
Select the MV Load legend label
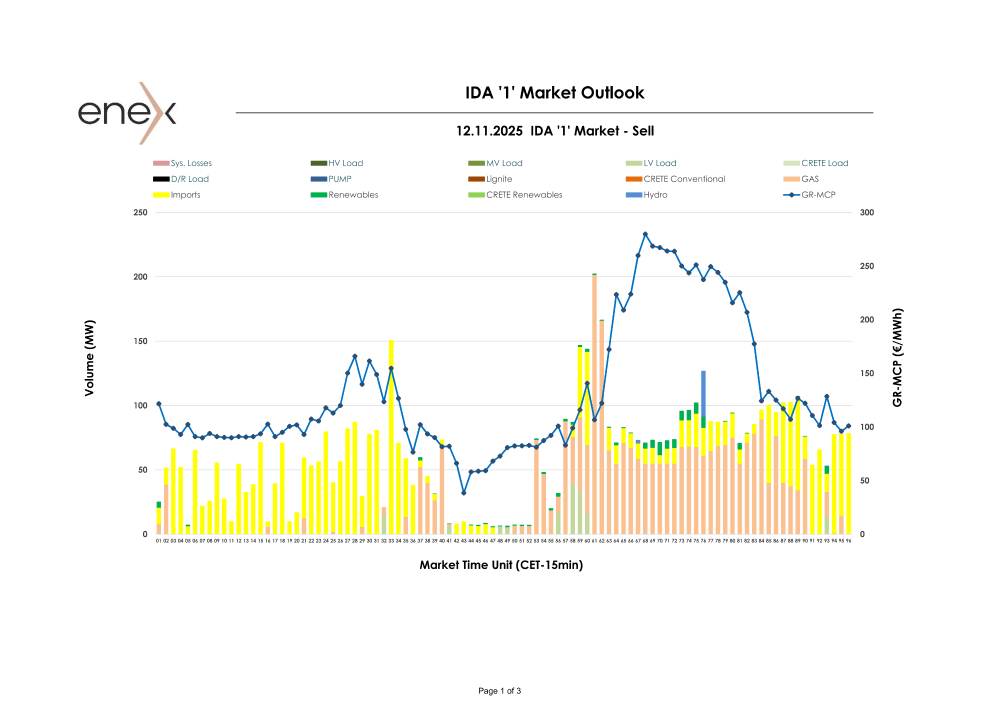[x=504, y=163]
